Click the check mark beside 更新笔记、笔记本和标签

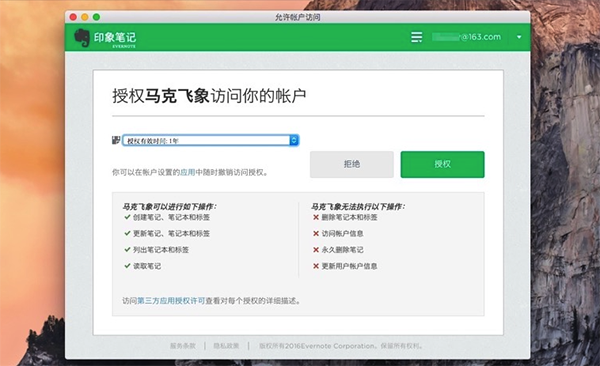tap(127, 233)
